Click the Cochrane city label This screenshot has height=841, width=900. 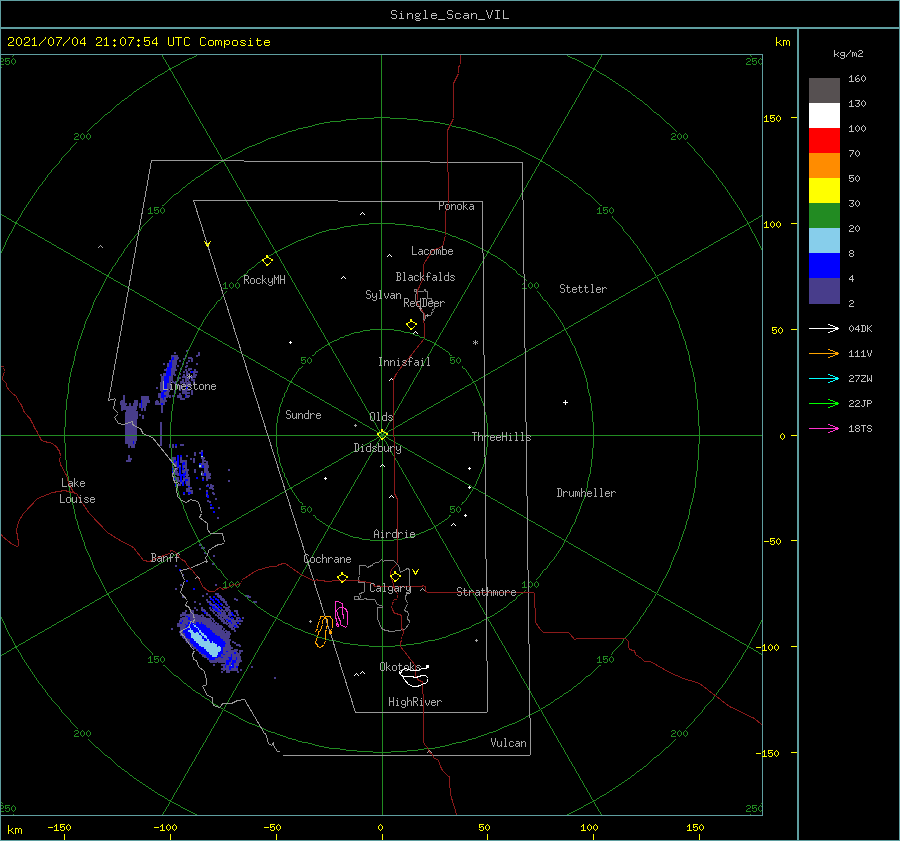point(327,559)
